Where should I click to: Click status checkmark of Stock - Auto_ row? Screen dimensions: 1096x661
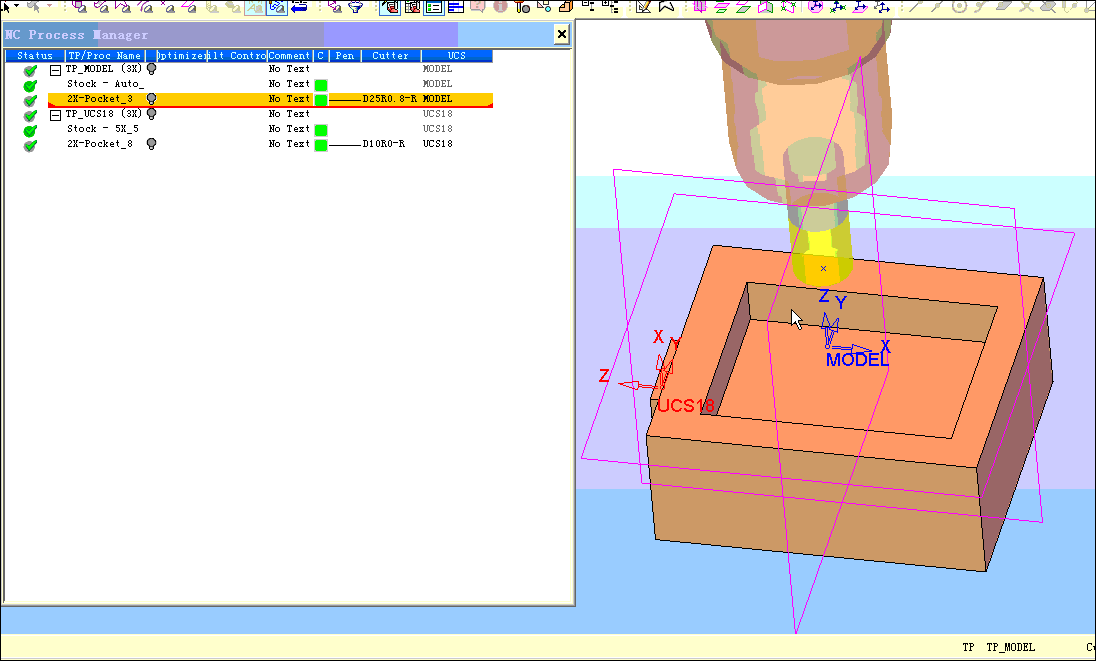[30, 85]
